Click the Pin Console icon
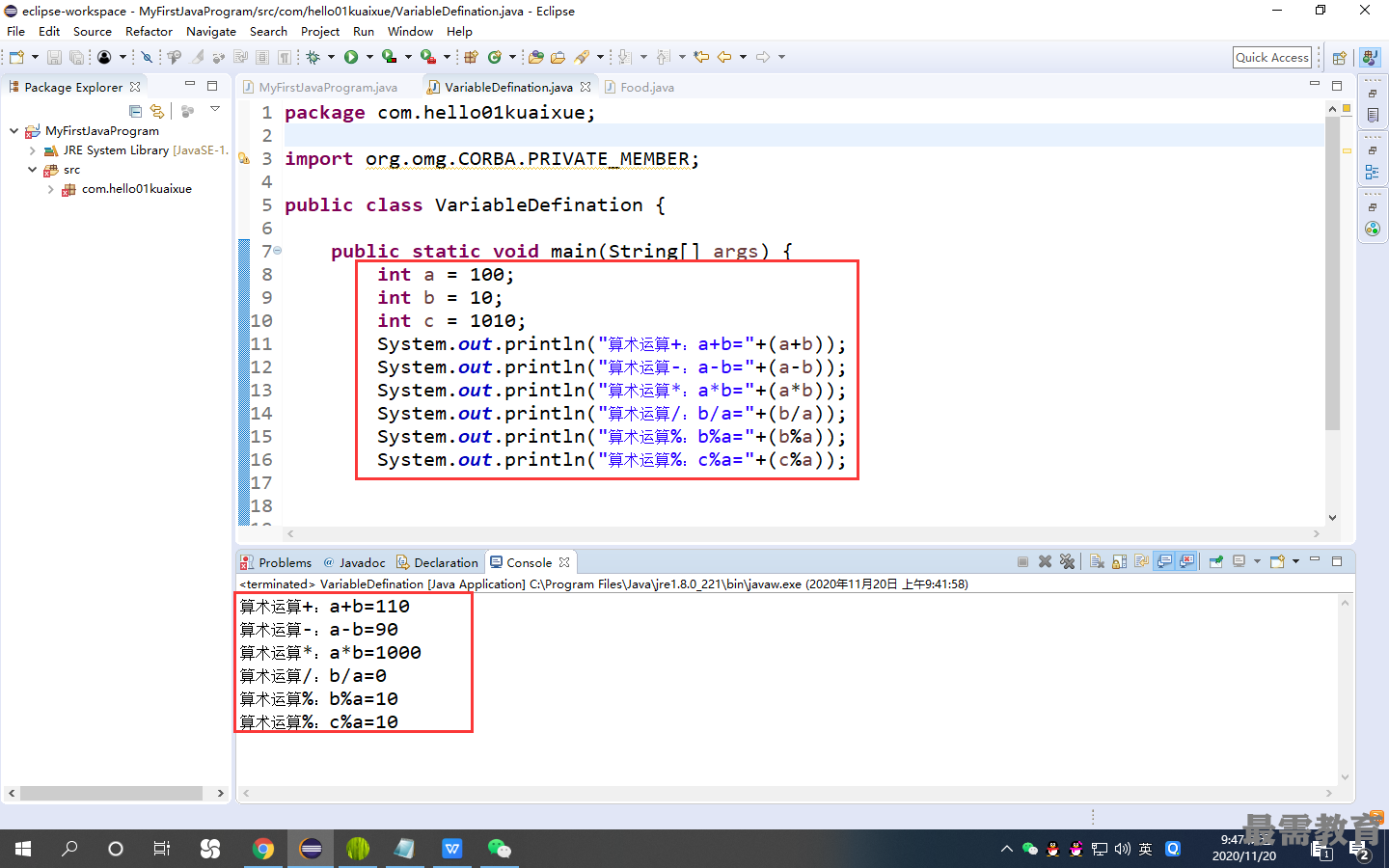This screenshot has height=868, width=1389. tap(1215, 561)
